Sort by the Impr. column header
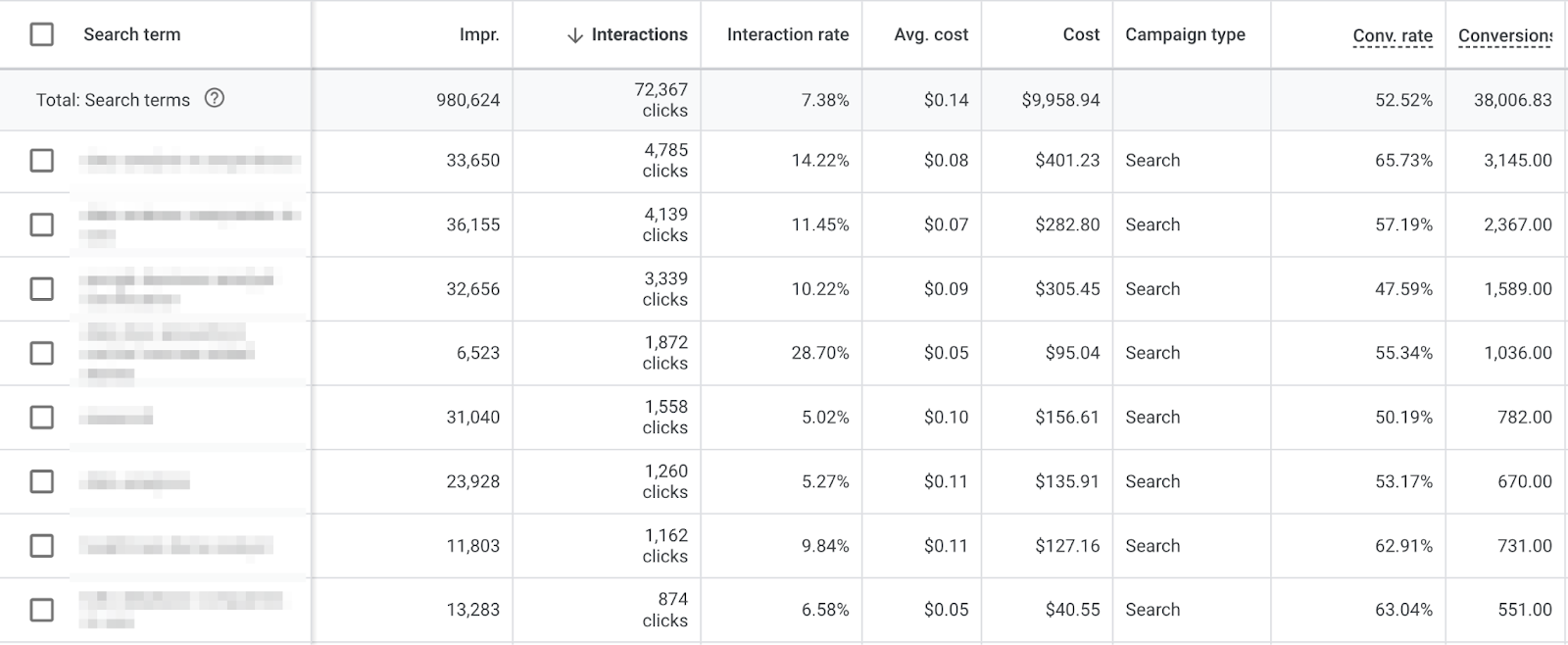1568x645 pixels. point(478,34)
